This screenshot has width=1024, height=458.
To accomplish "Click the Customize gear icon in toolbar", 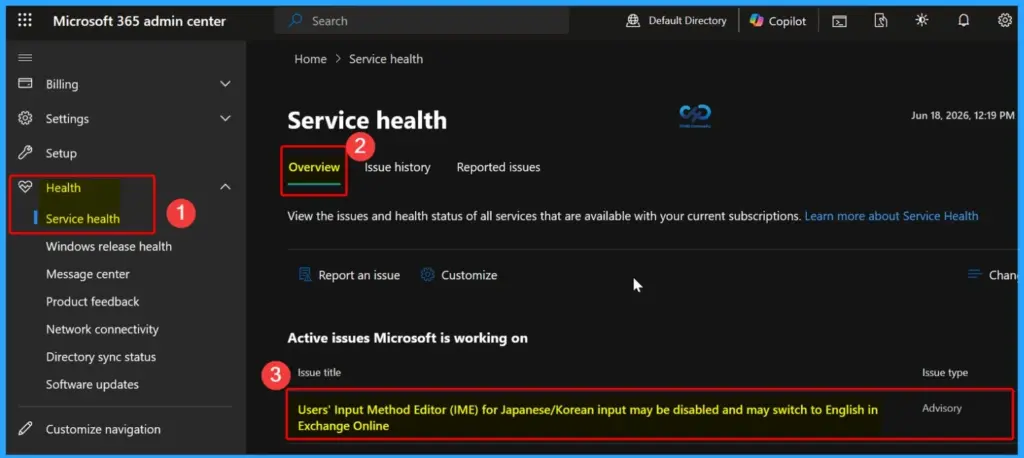I will [x=427, y=274].
